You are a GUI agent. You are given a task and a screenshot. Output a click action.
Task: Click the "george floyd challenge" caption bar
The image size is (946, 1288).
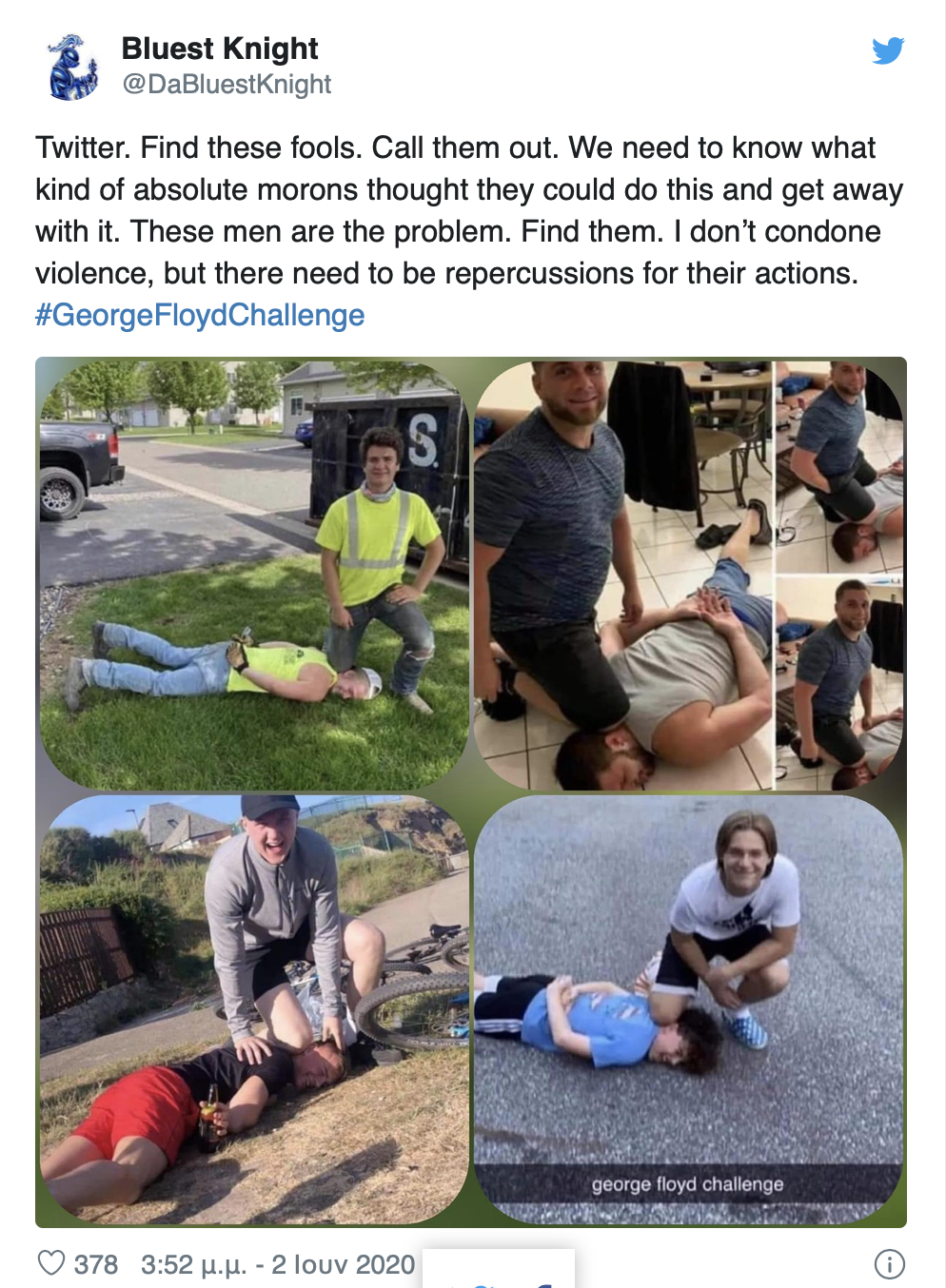688,1184
